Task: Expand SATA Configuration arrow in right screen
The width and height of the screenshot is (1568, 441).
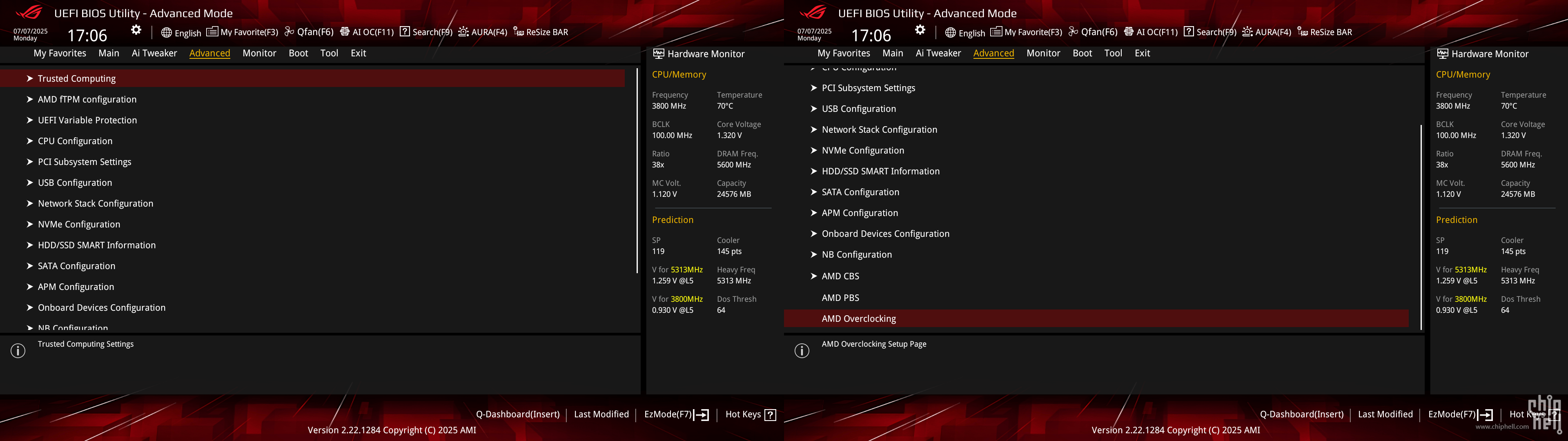Action: [x=814, y=192]
